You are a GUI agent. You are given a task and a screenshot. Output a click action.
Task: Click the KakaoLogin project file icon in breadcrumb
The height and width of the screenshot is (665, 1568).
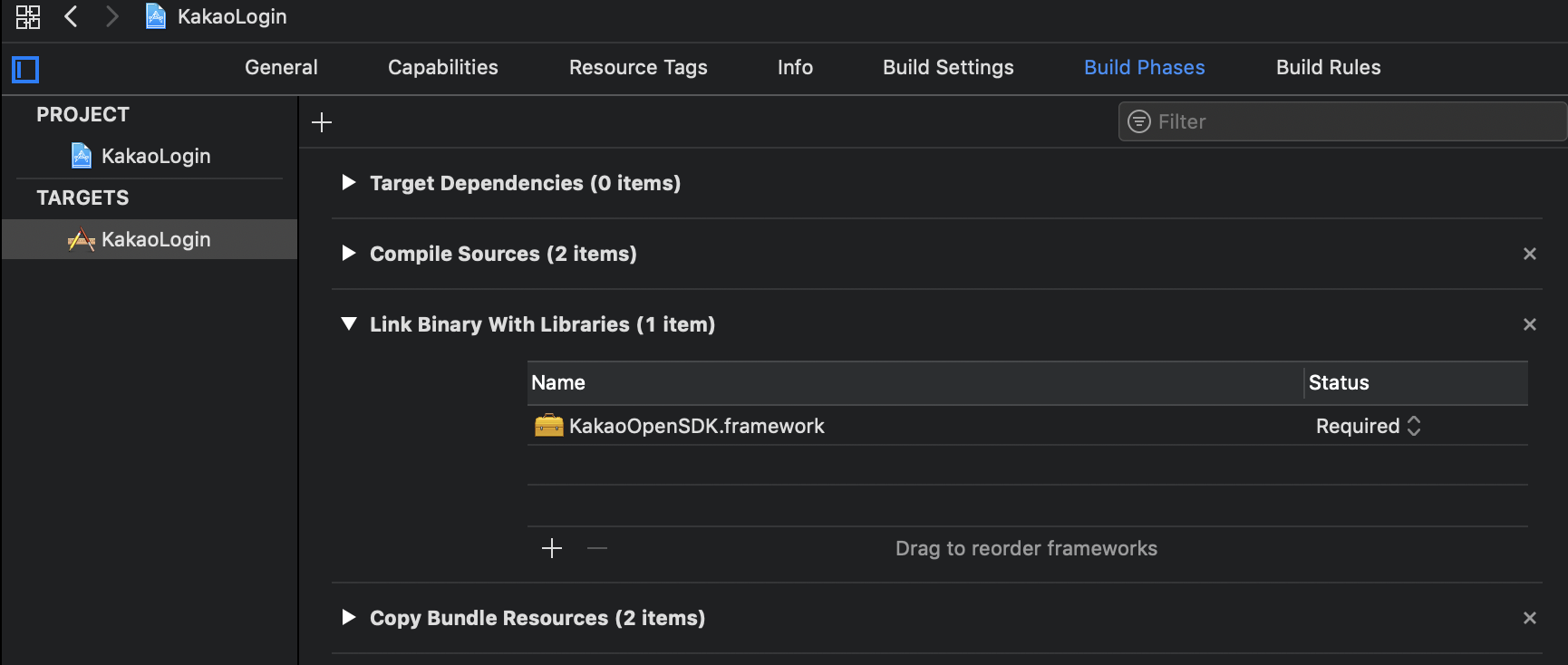point(156,16)
